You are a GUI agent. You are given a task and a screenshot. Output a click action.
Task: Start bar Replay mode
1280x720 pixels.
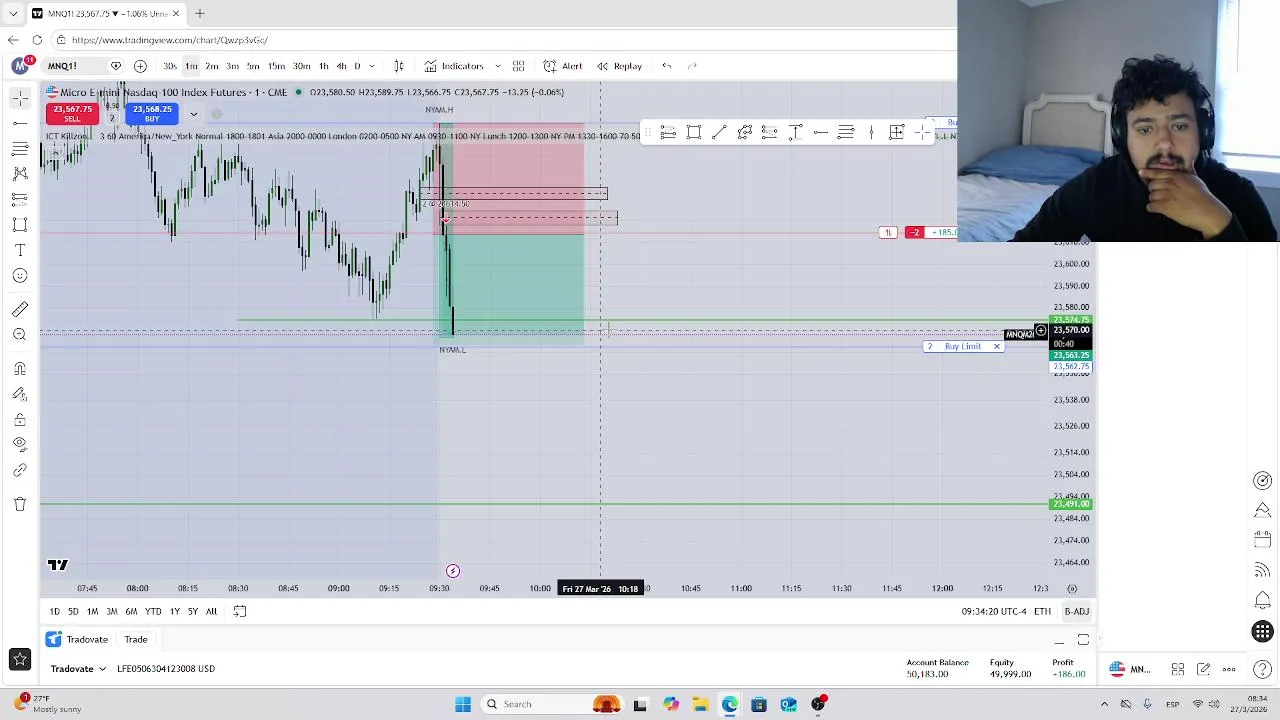pos(619,66)
